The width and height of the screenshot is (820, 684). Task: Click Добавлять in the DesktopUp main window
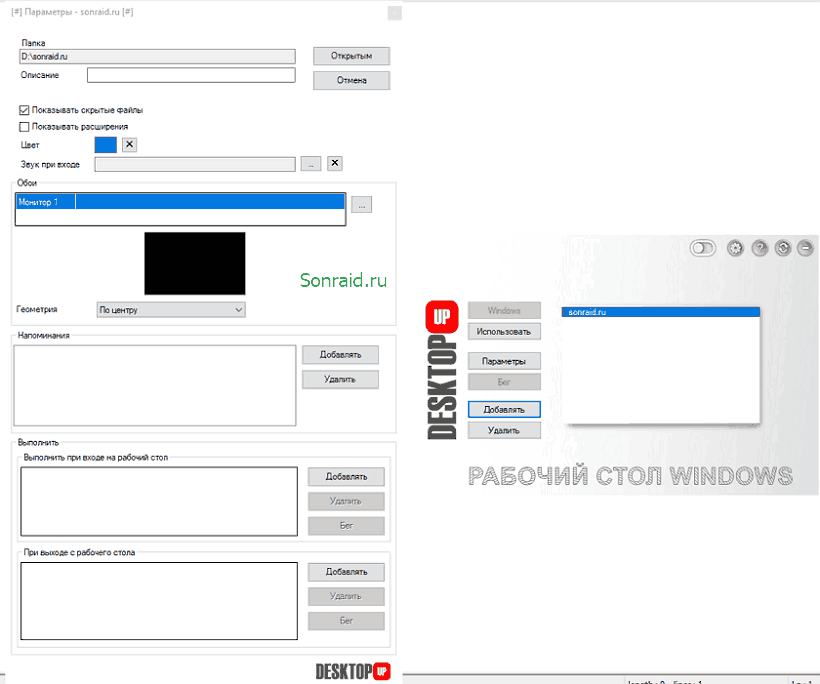pyautogui.click(x=504, y=409)
